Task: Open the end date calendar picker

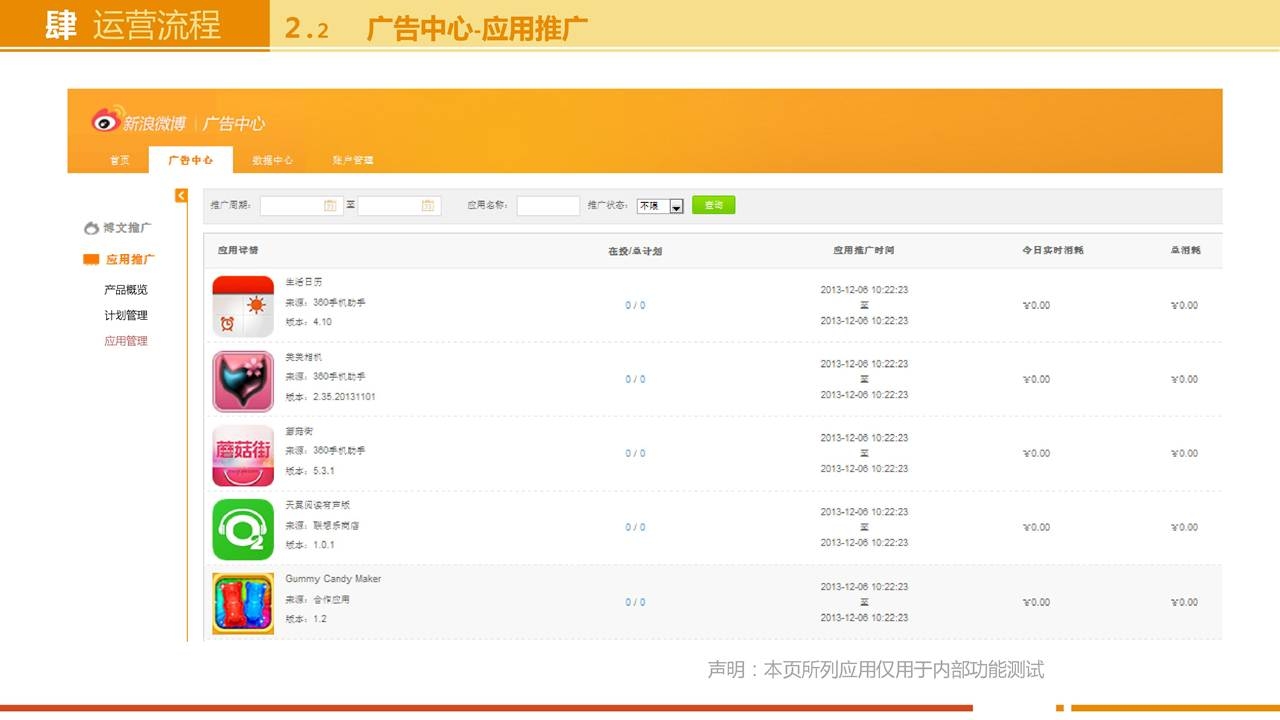Action: pyautogui.click(x=428, y=205)
